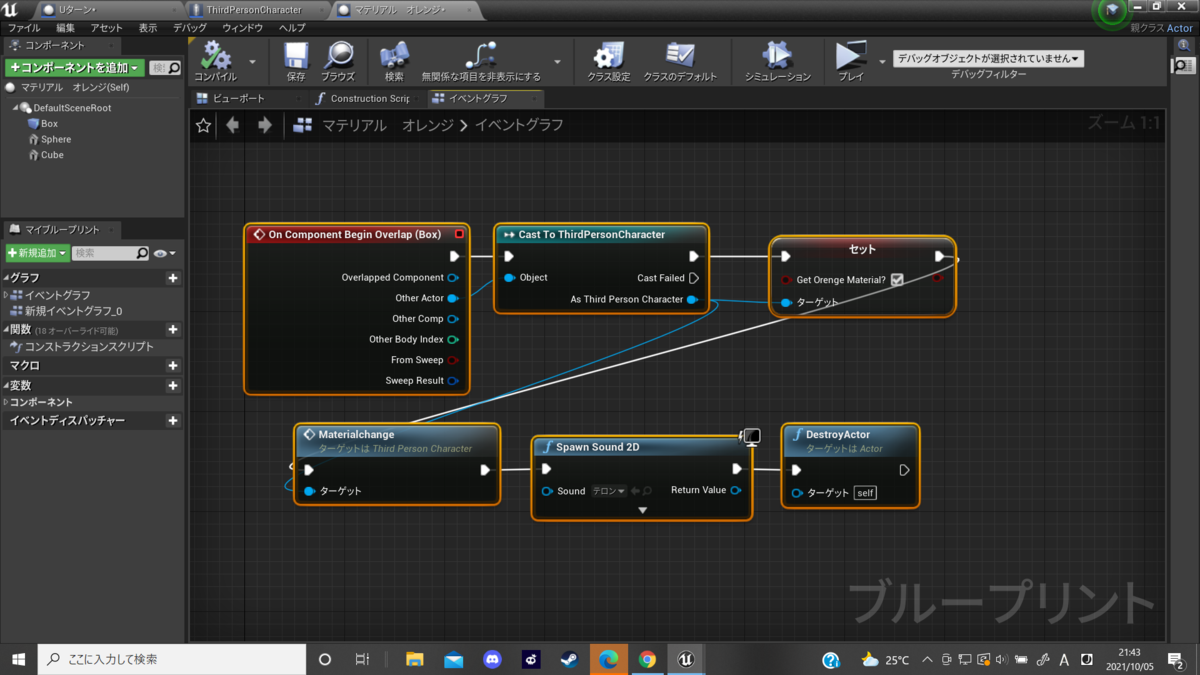1200x675 pixels.
Task: Open the Edit (編集) menu
Action: tap(65, 28)
